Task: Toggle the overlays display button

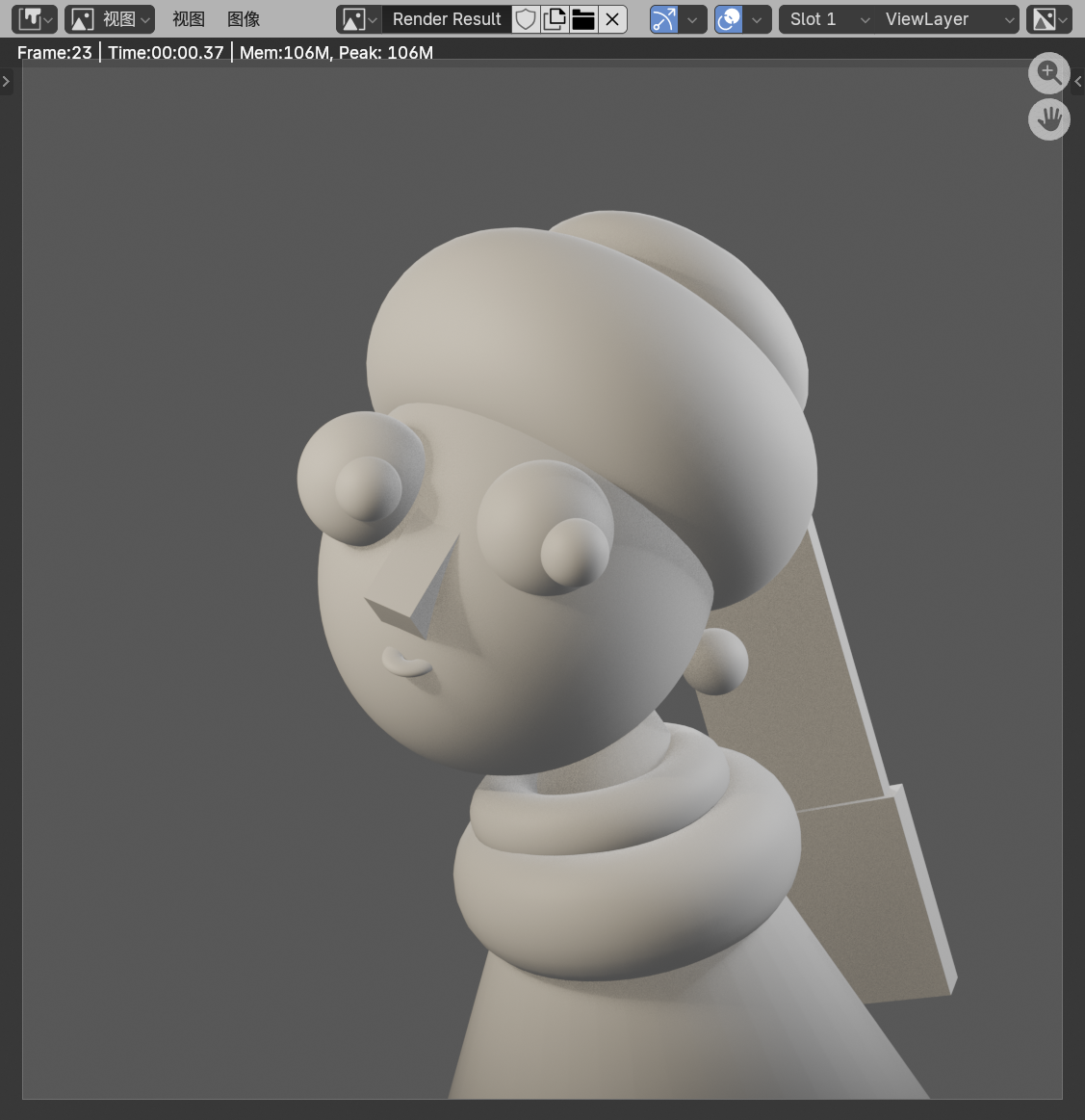Action: (729, 19)
